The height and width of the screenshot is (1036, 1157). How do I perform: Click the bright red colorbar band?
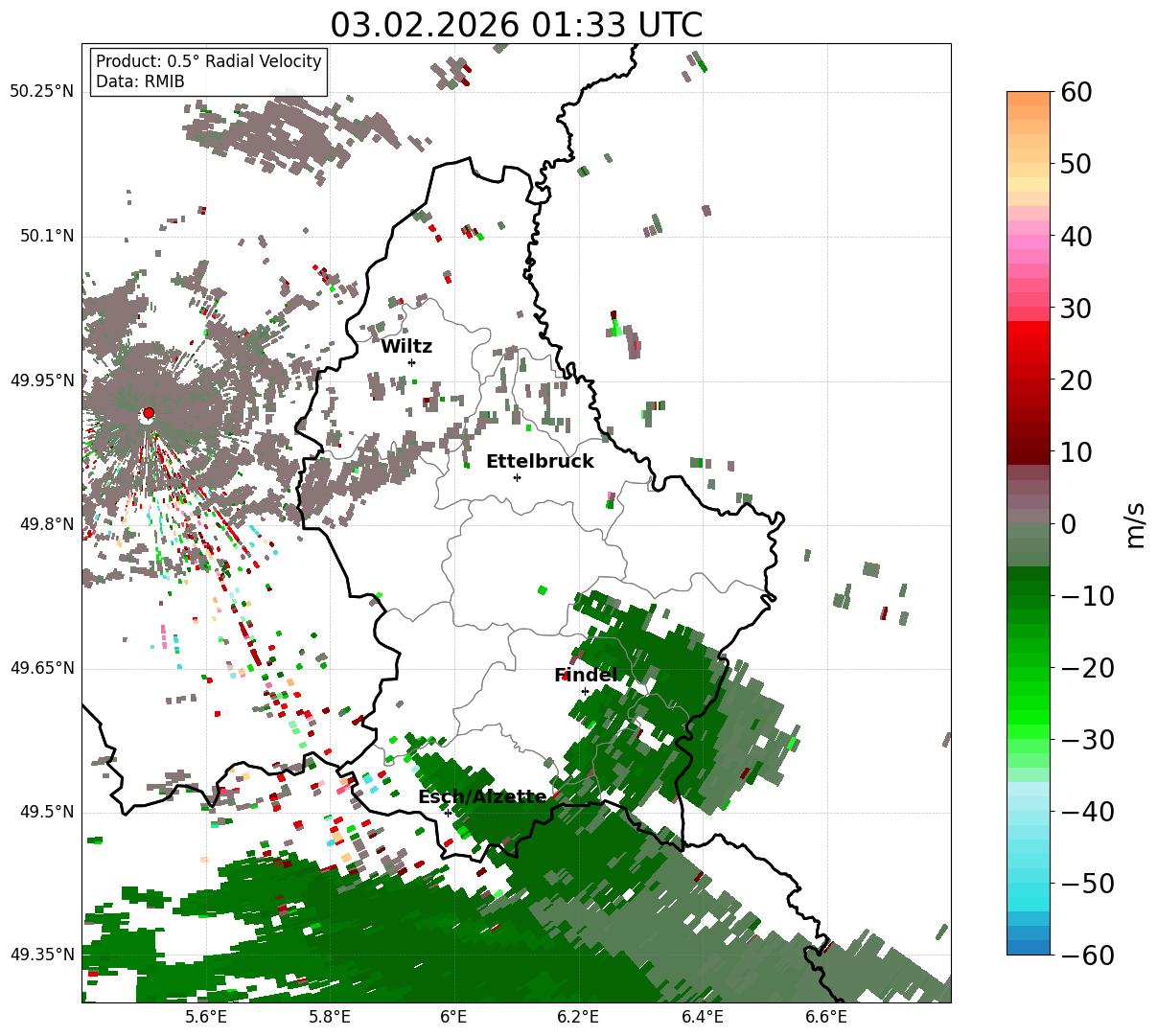1029,328
